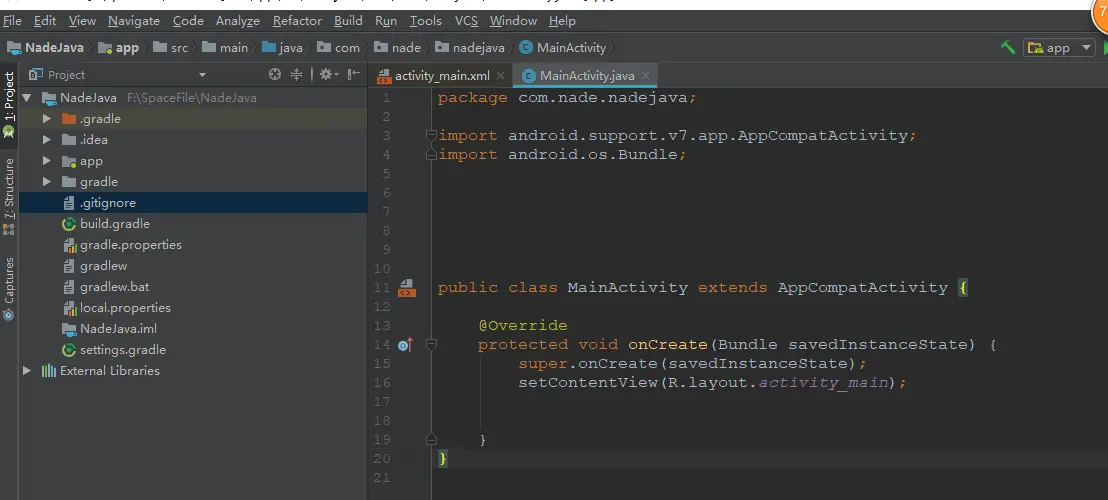Image resolution: width=1108 pixels, height=500 pixels.
Task: Open the Analyze menu
Action: click(x=238, y=21)
